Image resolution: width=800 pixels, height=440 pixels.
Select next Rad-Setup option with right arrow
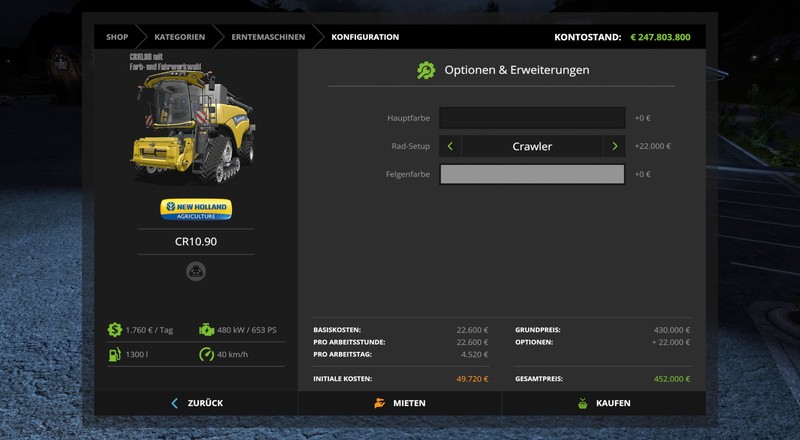pos(614,146)
